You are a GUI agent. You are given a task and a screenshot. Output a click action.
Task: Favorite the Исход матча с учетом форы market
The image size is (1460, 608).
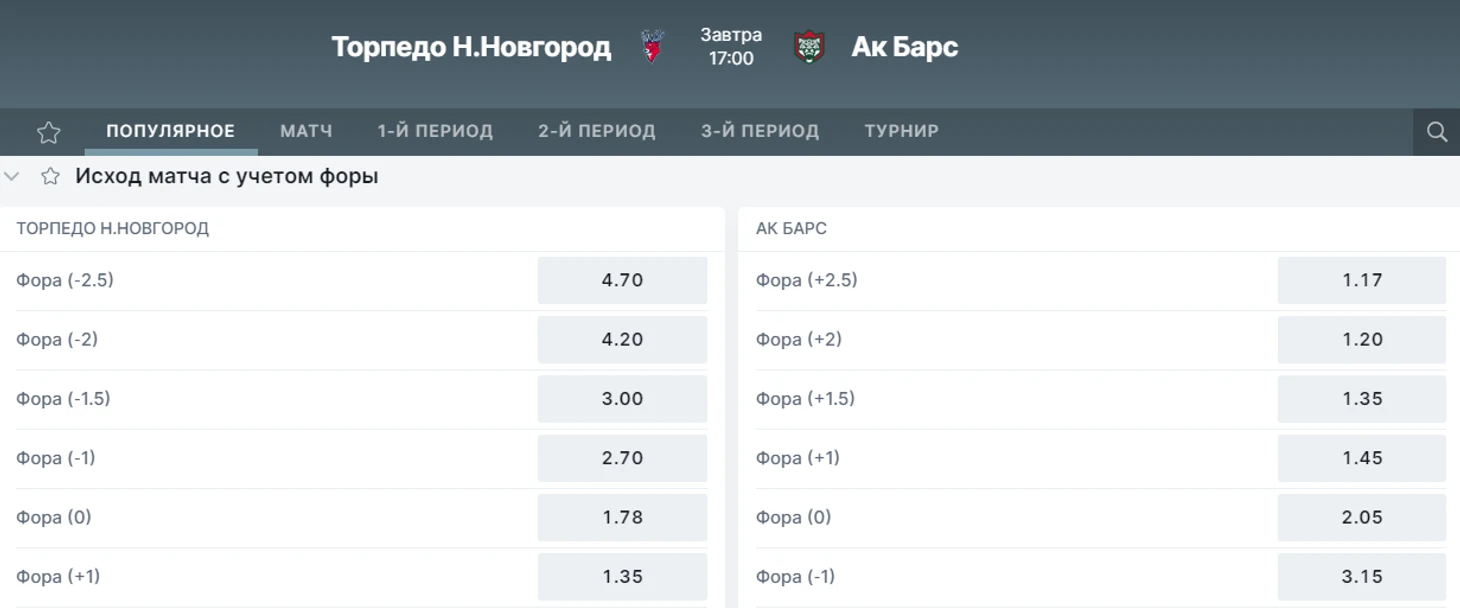[50, 177]
